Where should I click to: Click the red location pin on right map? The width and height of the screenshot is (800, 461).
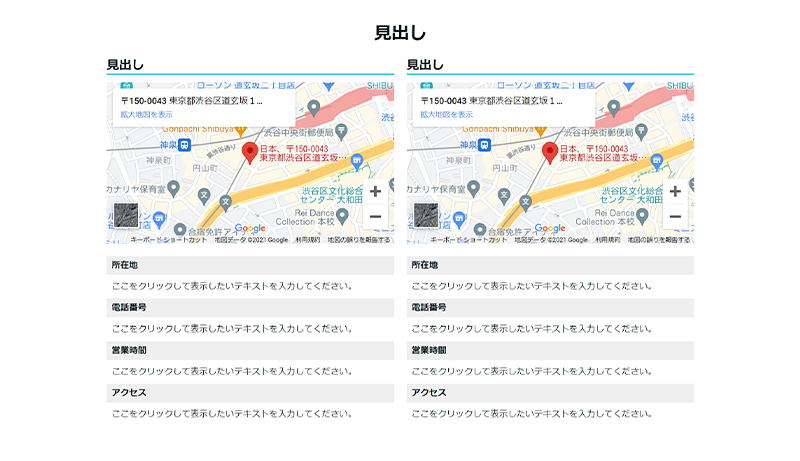tap(550, 152)
